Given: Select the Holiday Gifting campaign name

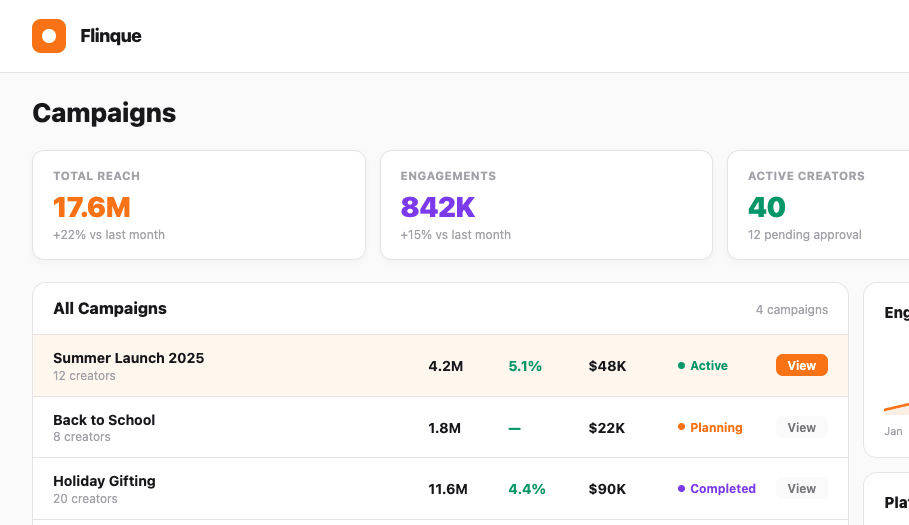Looking at the screenshot, I should pos(104,481).
